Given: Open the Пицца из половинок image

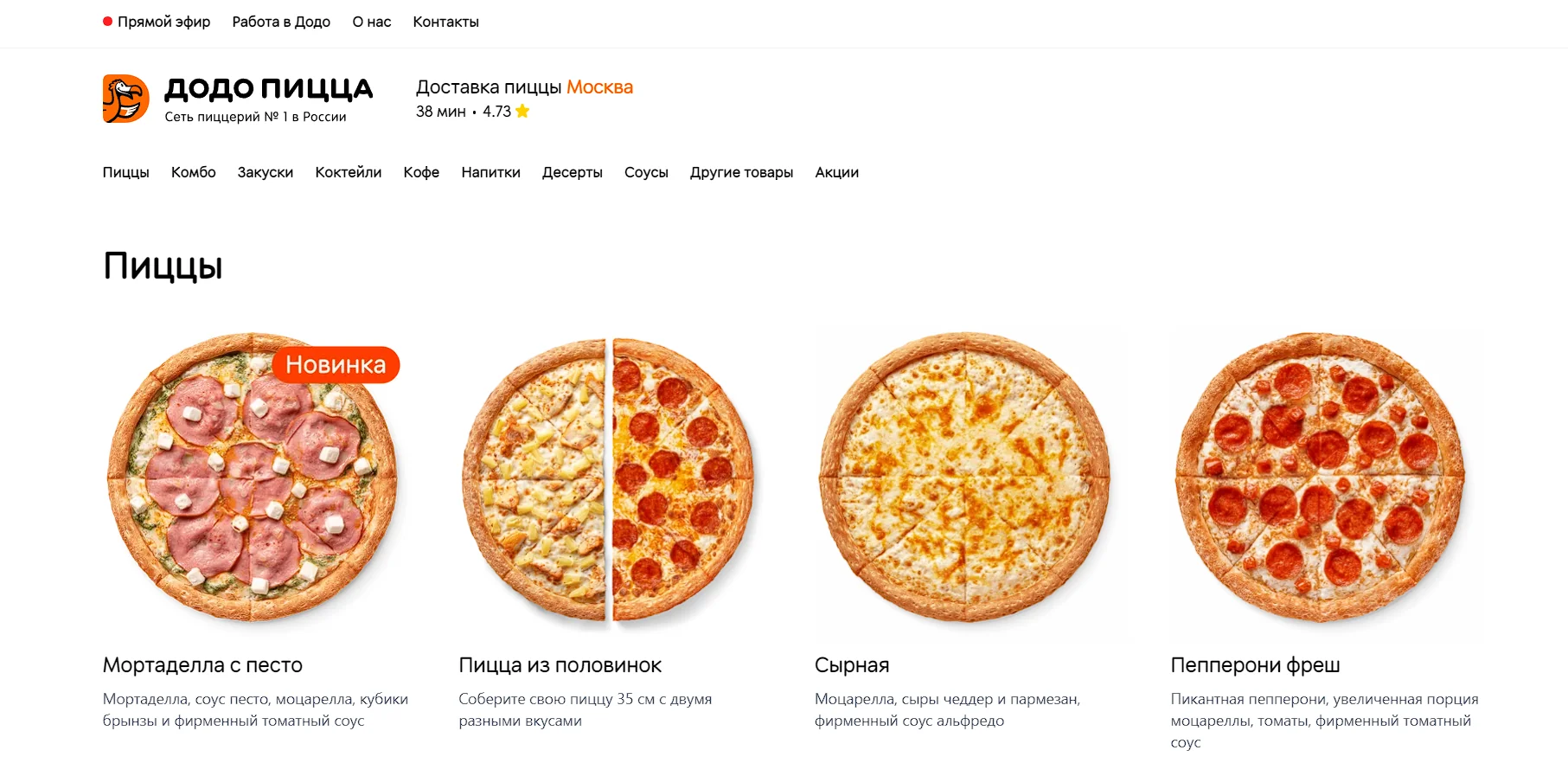Looking at the screenshot, I should 608,477.
